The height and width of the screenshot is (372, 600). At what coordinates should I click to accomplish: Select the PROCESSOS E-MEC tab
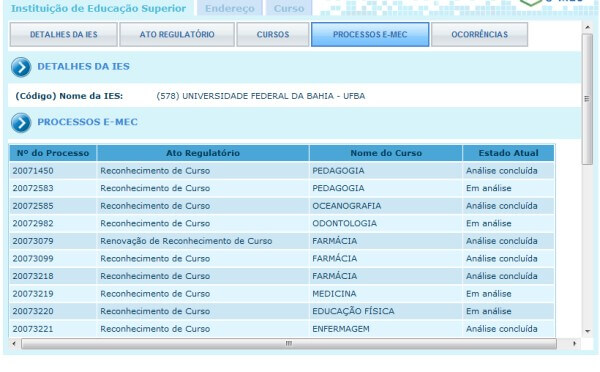click(x=370, y=34)
